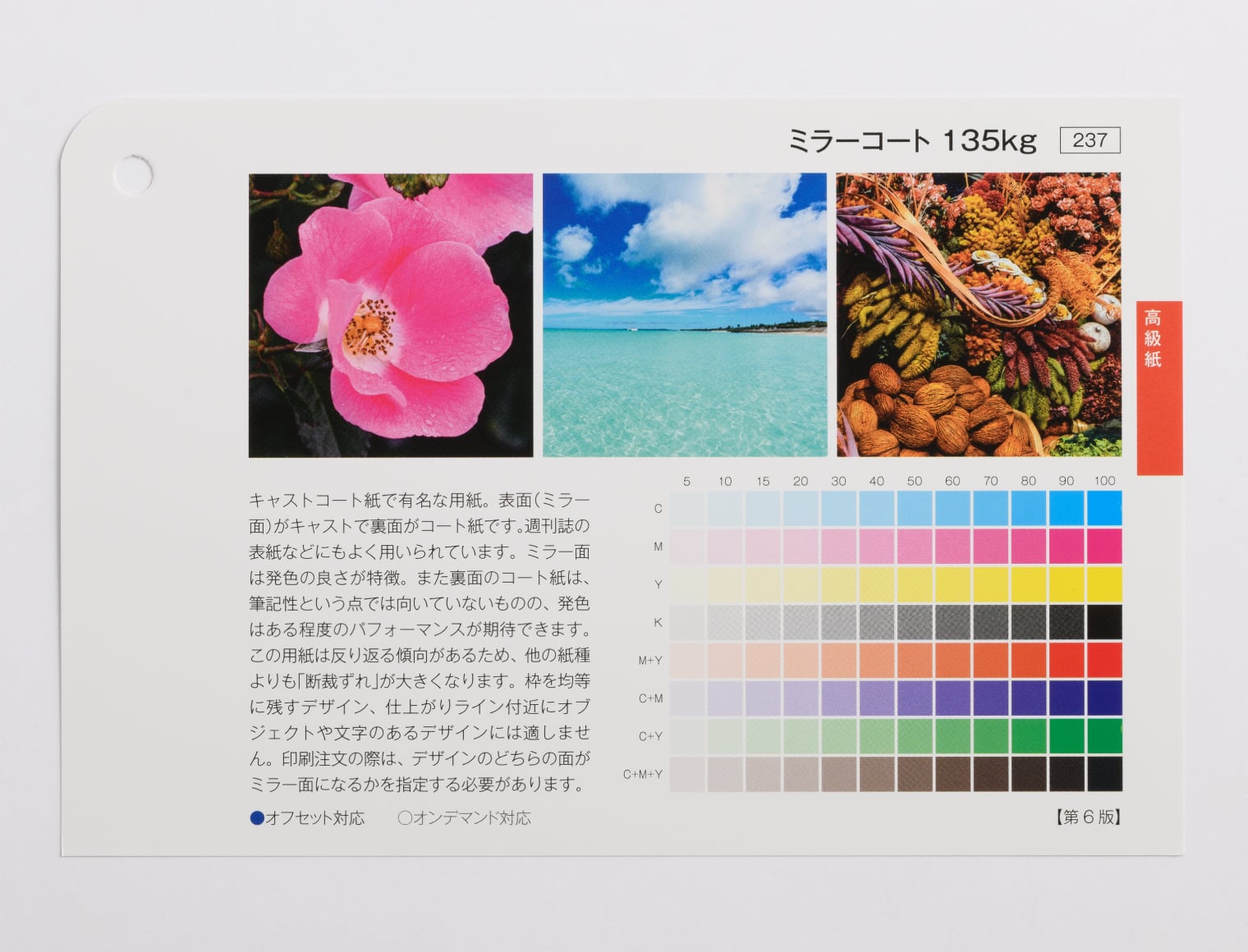
Task: Click the pink rose photo
Action: pos(391,315)
